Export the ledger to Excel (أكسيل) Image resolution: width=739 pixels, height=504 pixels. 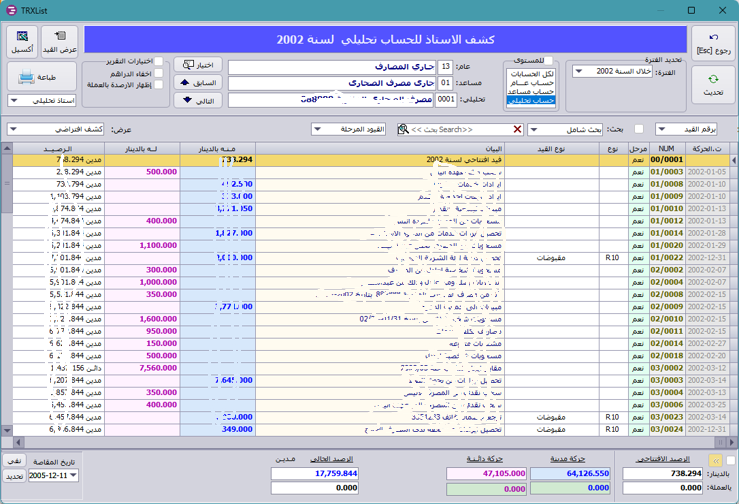22,41
